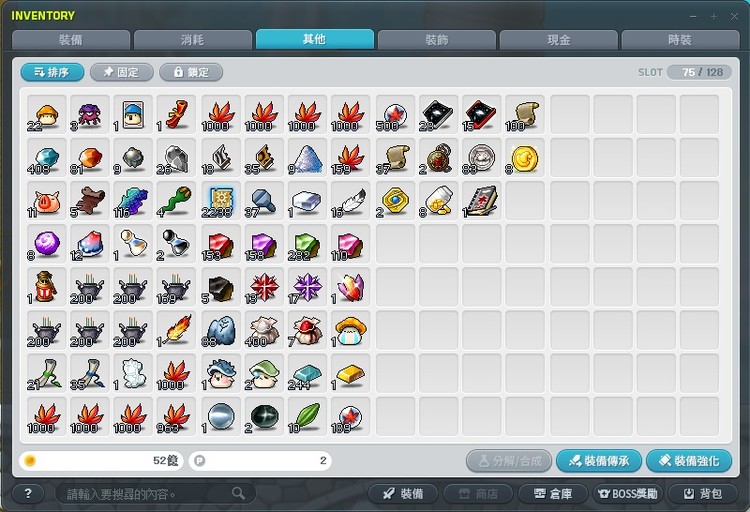Select the flaming feather item with quantity 1
Viewport: 750px width, 512px height.
(176, 330)
